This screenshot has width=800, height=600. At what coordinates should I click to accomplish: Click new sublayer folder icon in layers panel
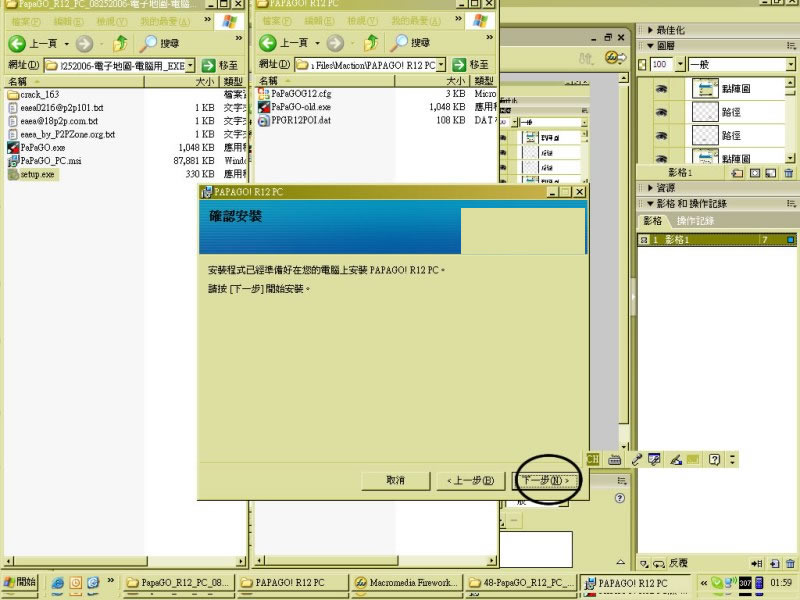(737, 173)
